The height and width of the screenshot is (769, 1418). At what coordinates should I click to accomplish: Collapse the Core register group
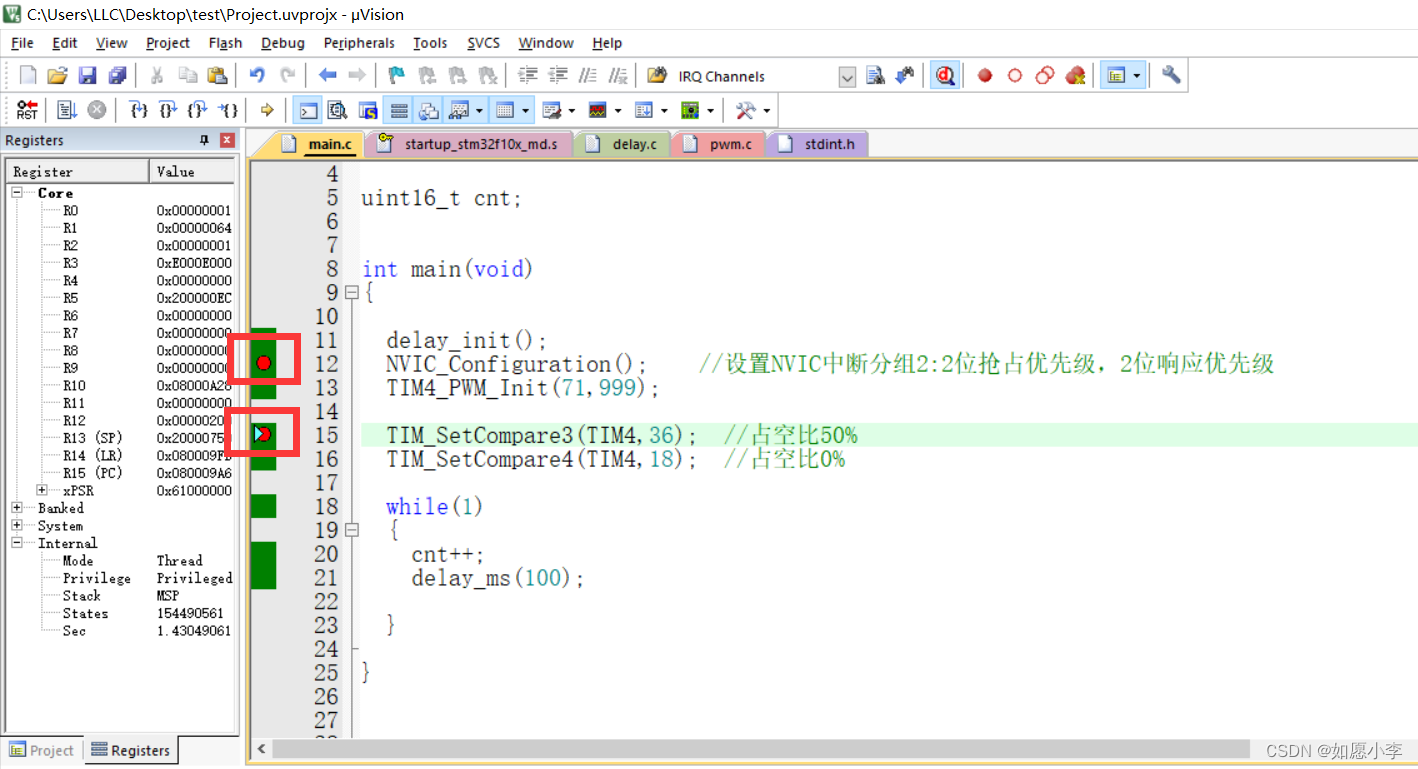[17, 193]
